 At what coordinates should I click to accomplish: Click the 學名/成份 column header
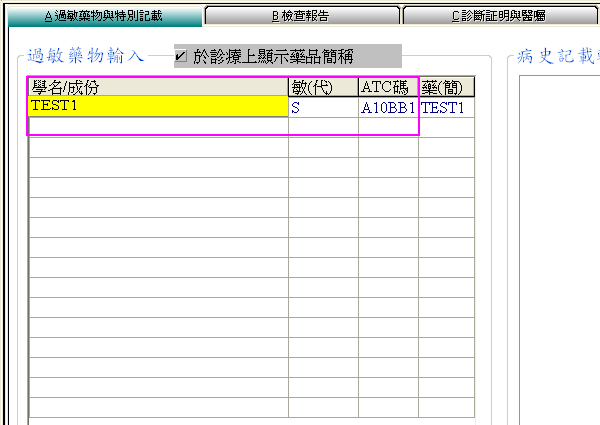158,88
